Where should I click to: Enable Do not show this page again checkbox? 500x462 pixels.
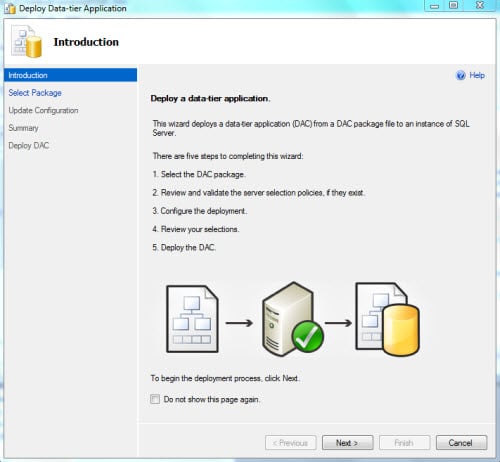point(155,399)
